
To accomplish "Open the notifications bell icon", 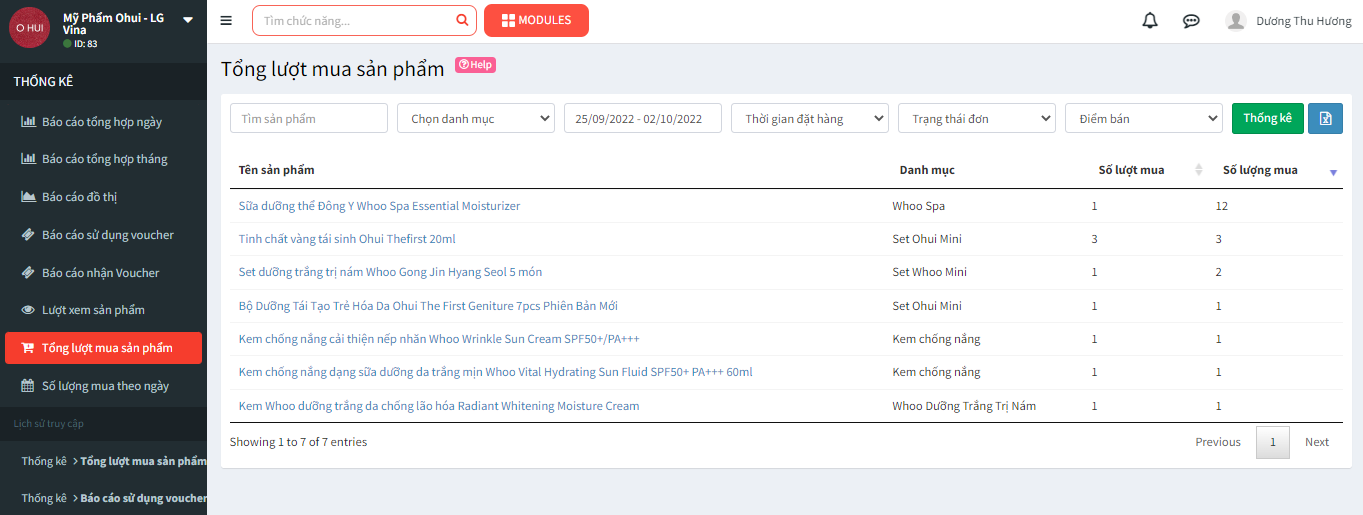I will [1150, 21].
